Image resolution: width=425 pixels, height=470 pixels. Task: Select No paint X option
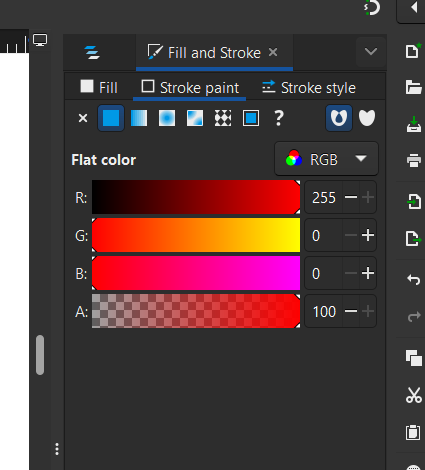[x=83, y=118]
